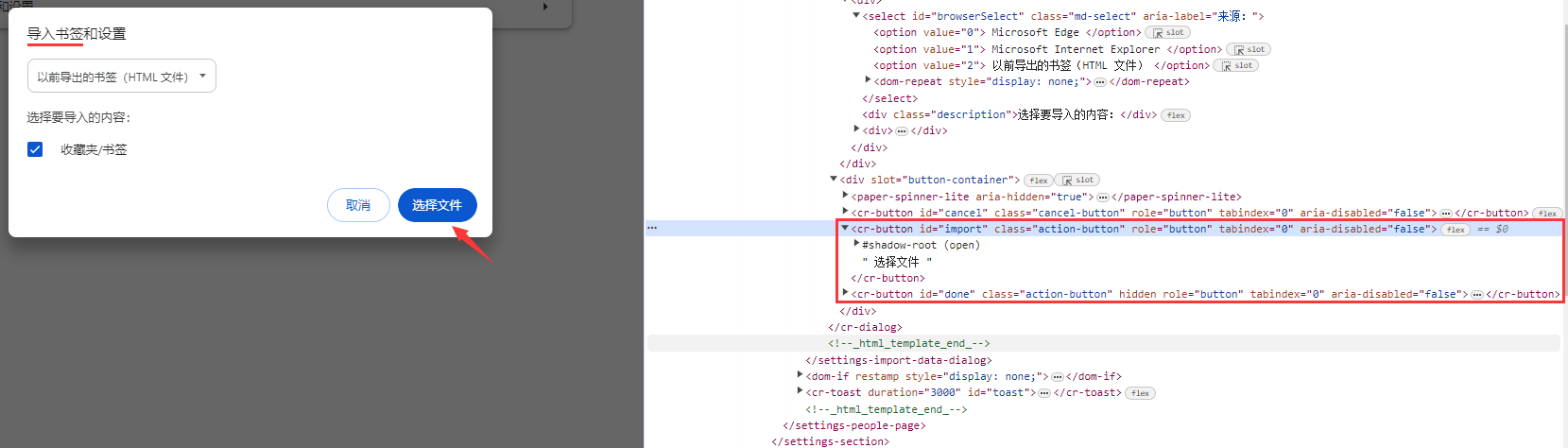Expand the cr-toast id="toast" node
The height and width of the screenshot is (448, 1568).
pos(800,391)
